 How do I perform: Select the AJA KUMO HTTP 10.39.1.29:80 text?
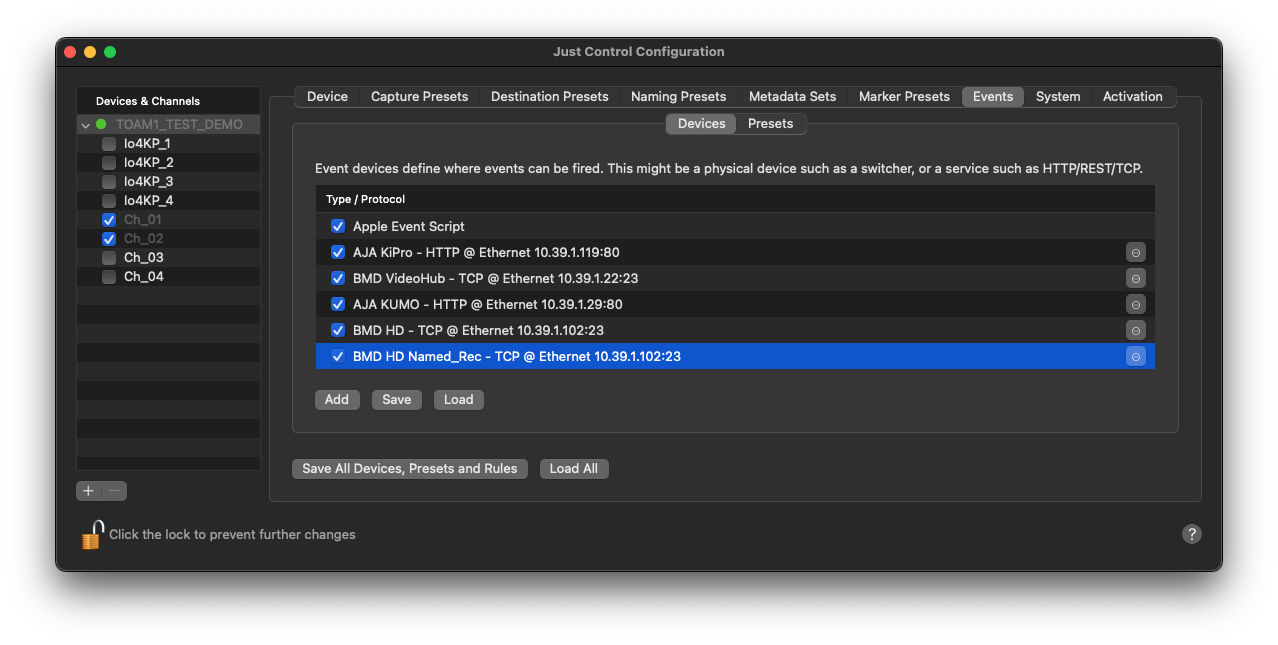tap(488, 305)
